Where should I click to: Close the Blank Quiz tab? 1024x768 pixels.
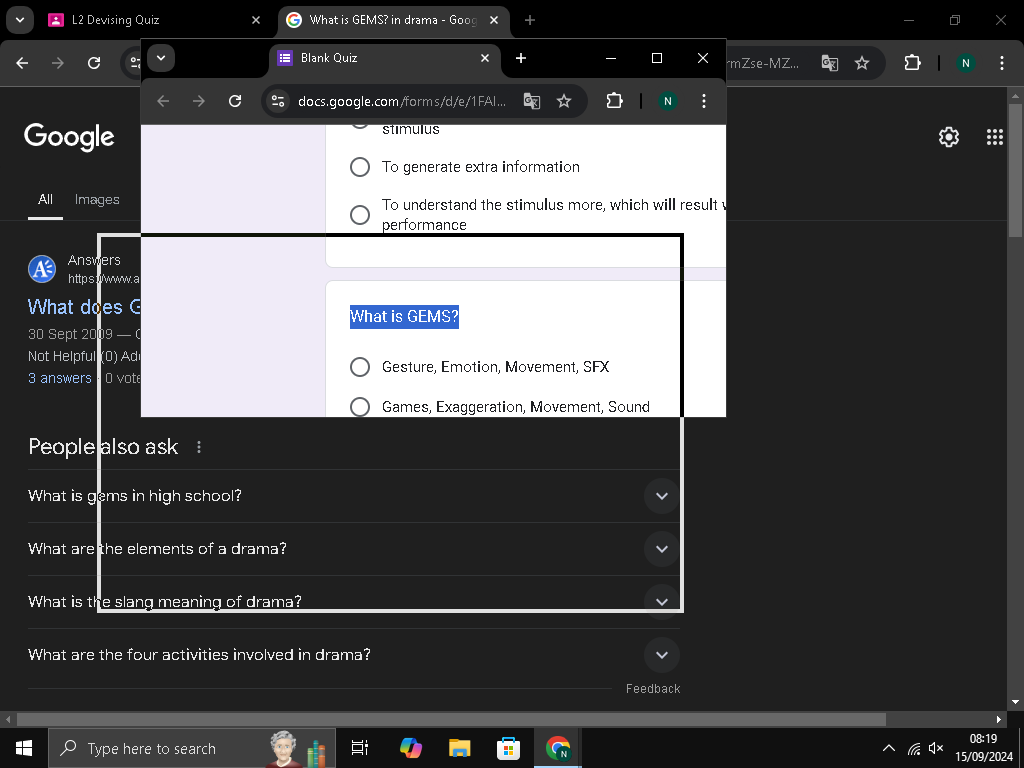click(x=485, y=58)
